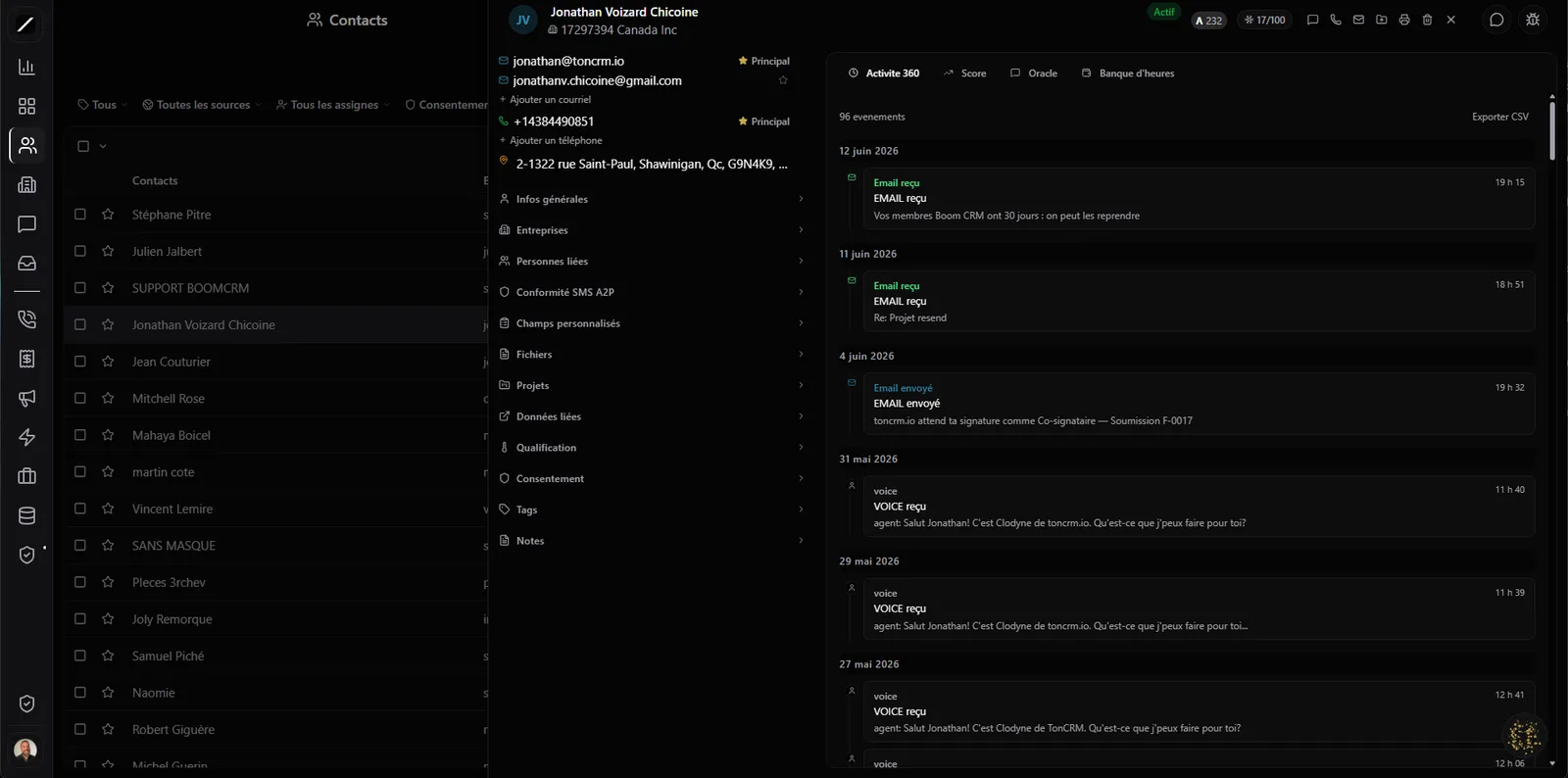Expand the Fichiers section

(652, 354)
